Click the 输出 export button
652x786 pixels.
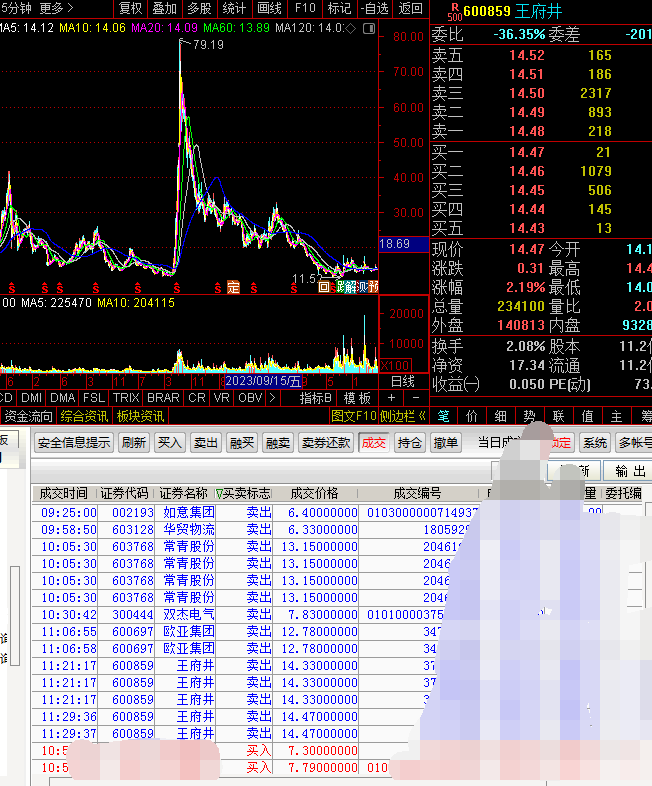[x=630, y=471]
